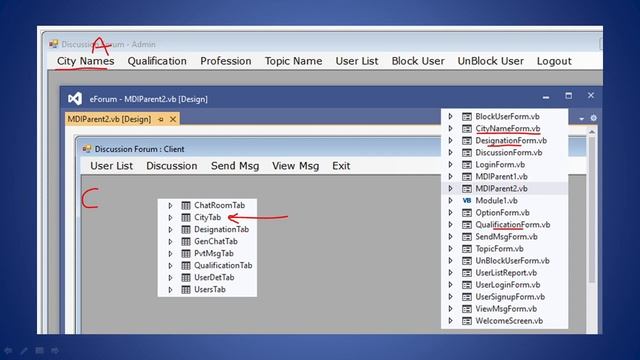Open the tab list dropdown arrow
This screenshot has width=640, height=360.
click(581, 118)
